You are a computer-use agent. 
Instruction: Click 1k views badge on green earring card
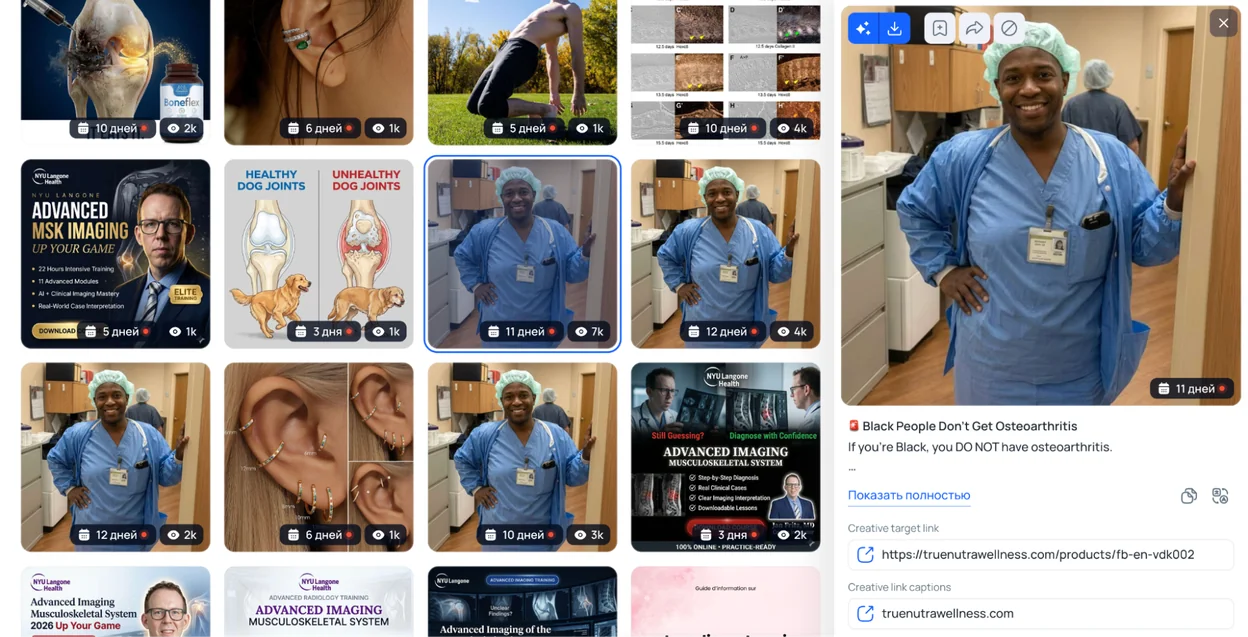[x=386, y=128]
